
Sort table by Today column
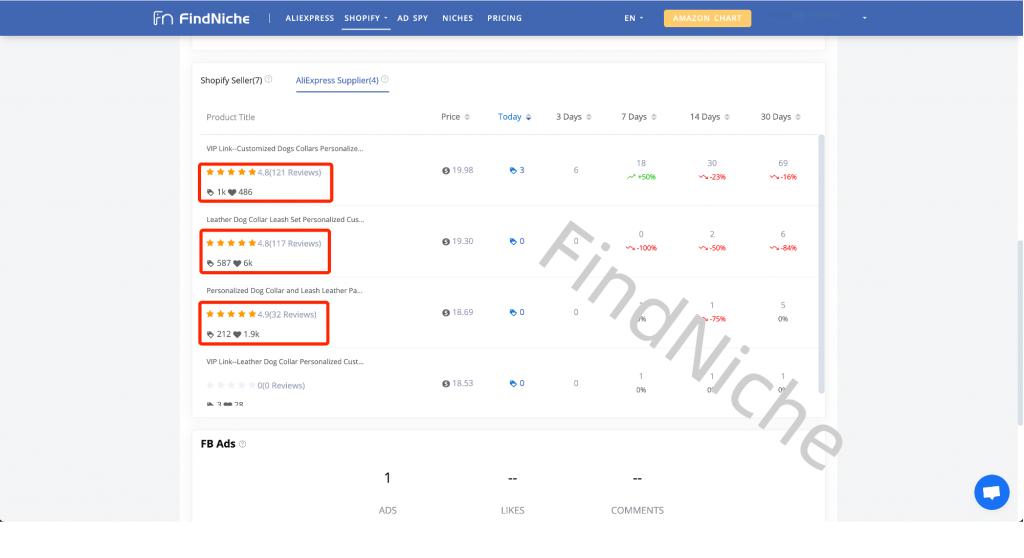[515, 117]
